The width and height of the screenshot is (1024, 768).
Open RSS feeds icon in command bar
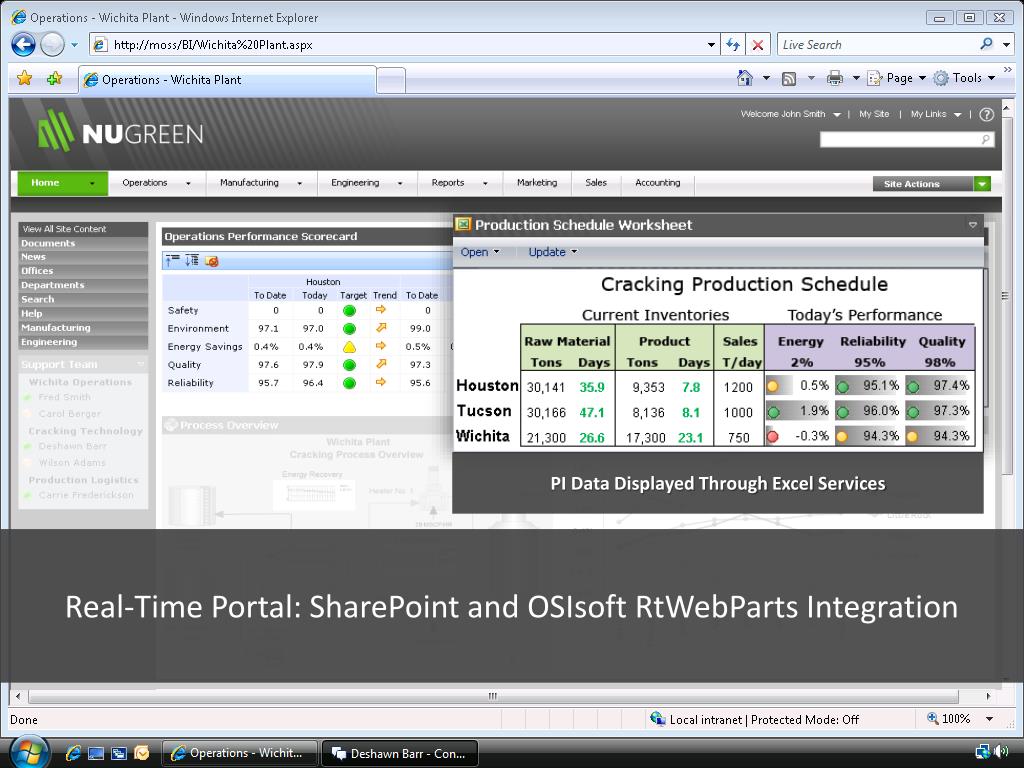coord(789,79)
